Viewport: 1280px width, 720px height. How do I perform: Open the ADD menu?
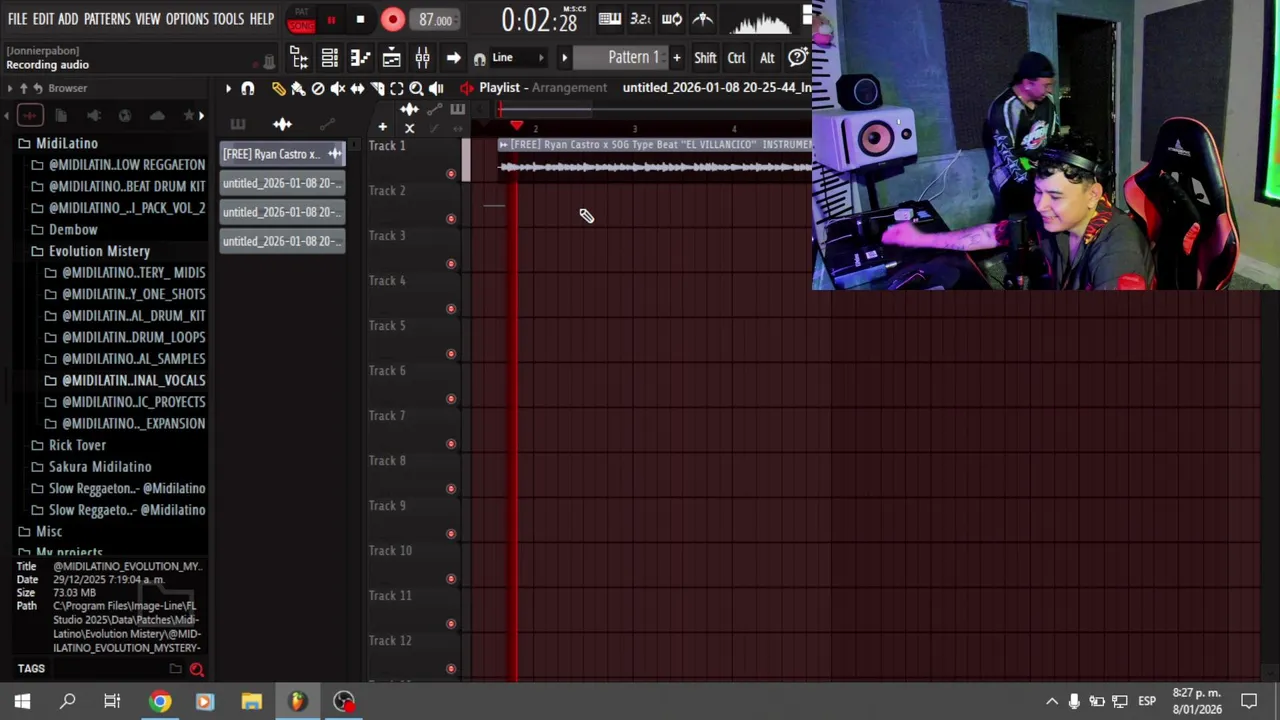point(68,19)
